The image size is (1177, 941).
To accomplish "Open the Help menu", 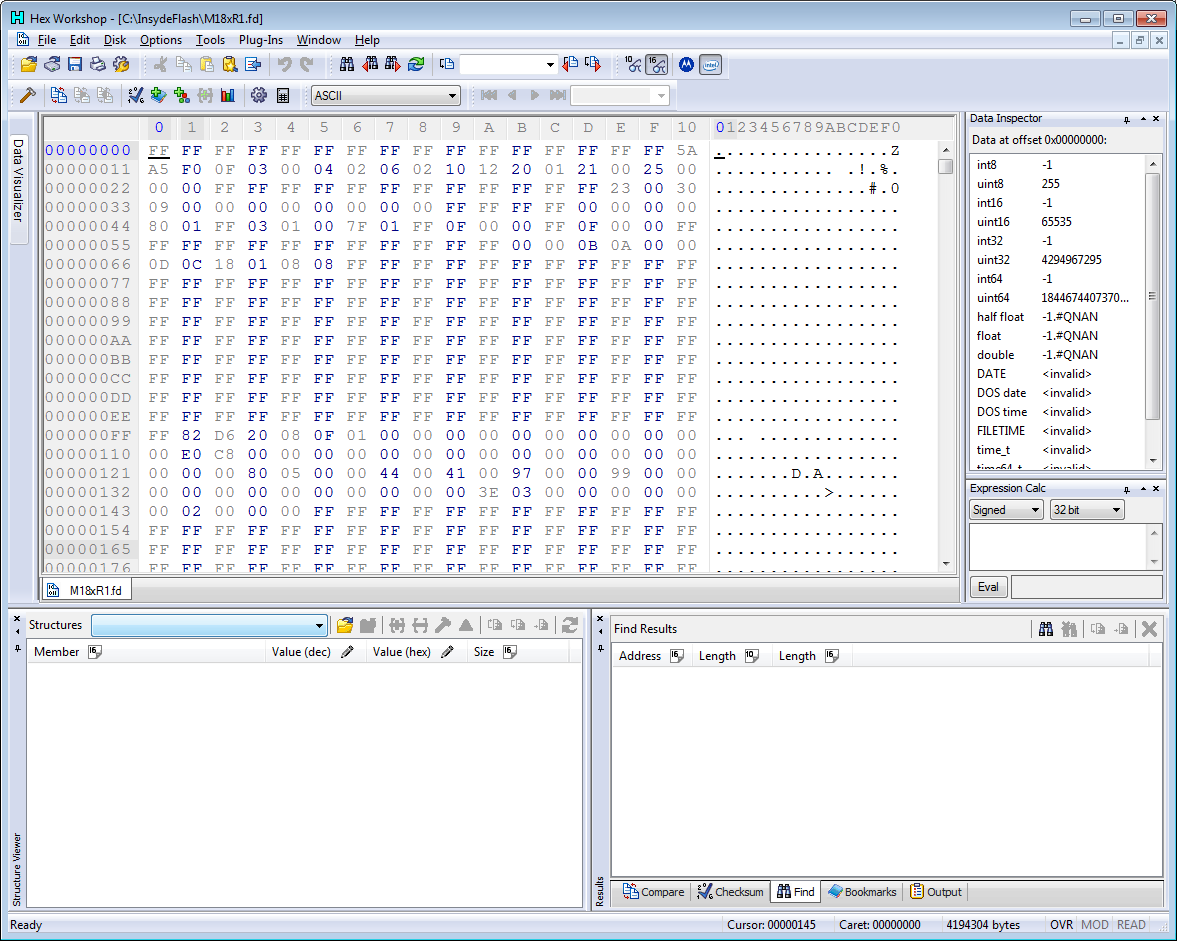I will coord(367,40).
